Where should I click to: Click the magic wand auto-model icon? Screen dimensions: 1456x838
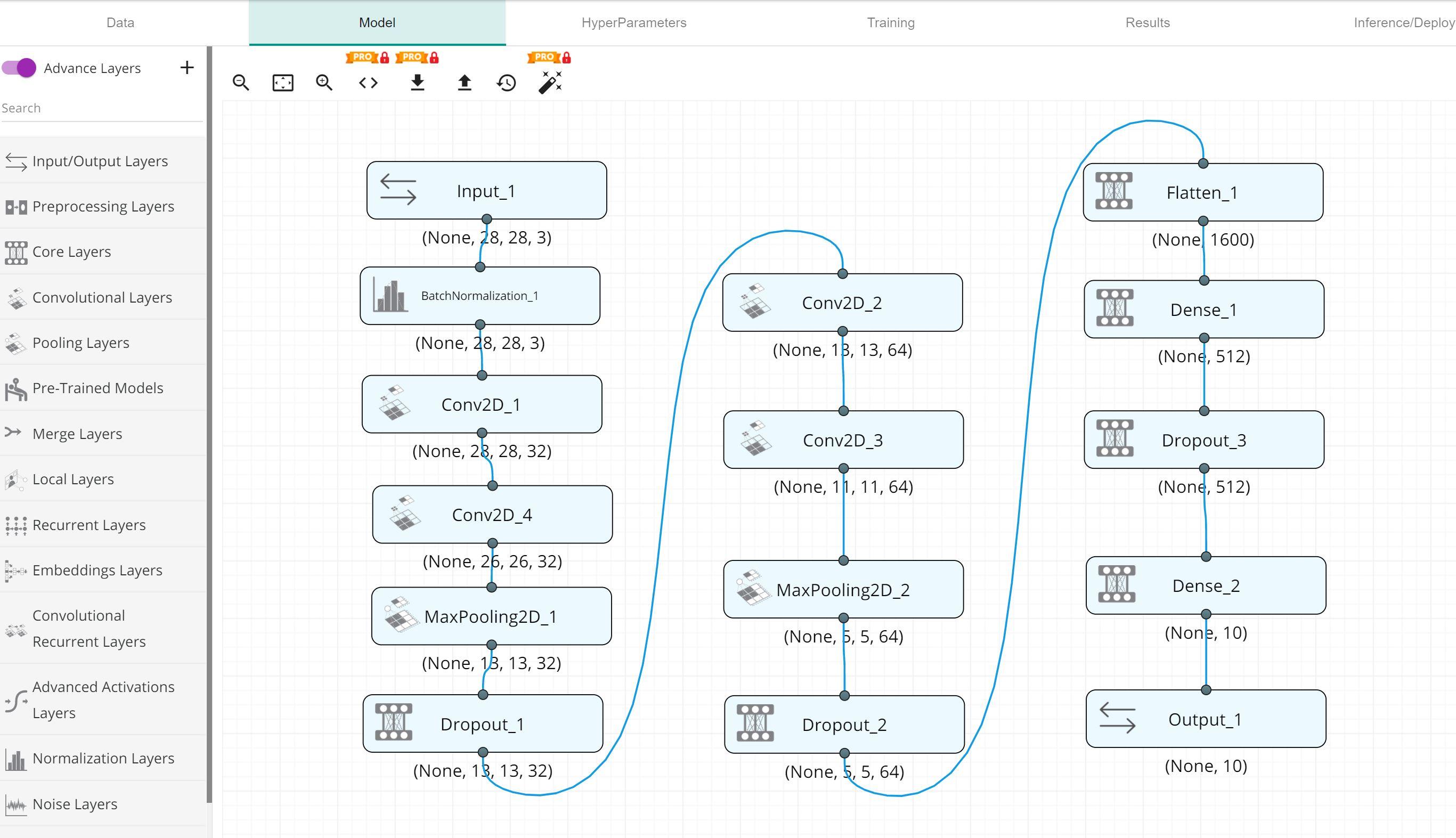click(550, 82)
